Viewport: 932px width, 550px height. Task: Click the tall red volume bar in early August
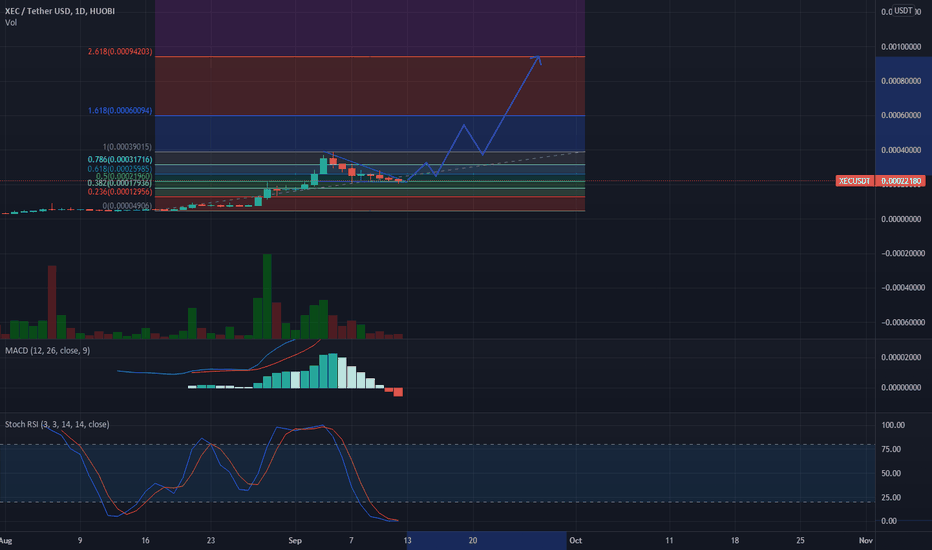click(x=52, y=302)
